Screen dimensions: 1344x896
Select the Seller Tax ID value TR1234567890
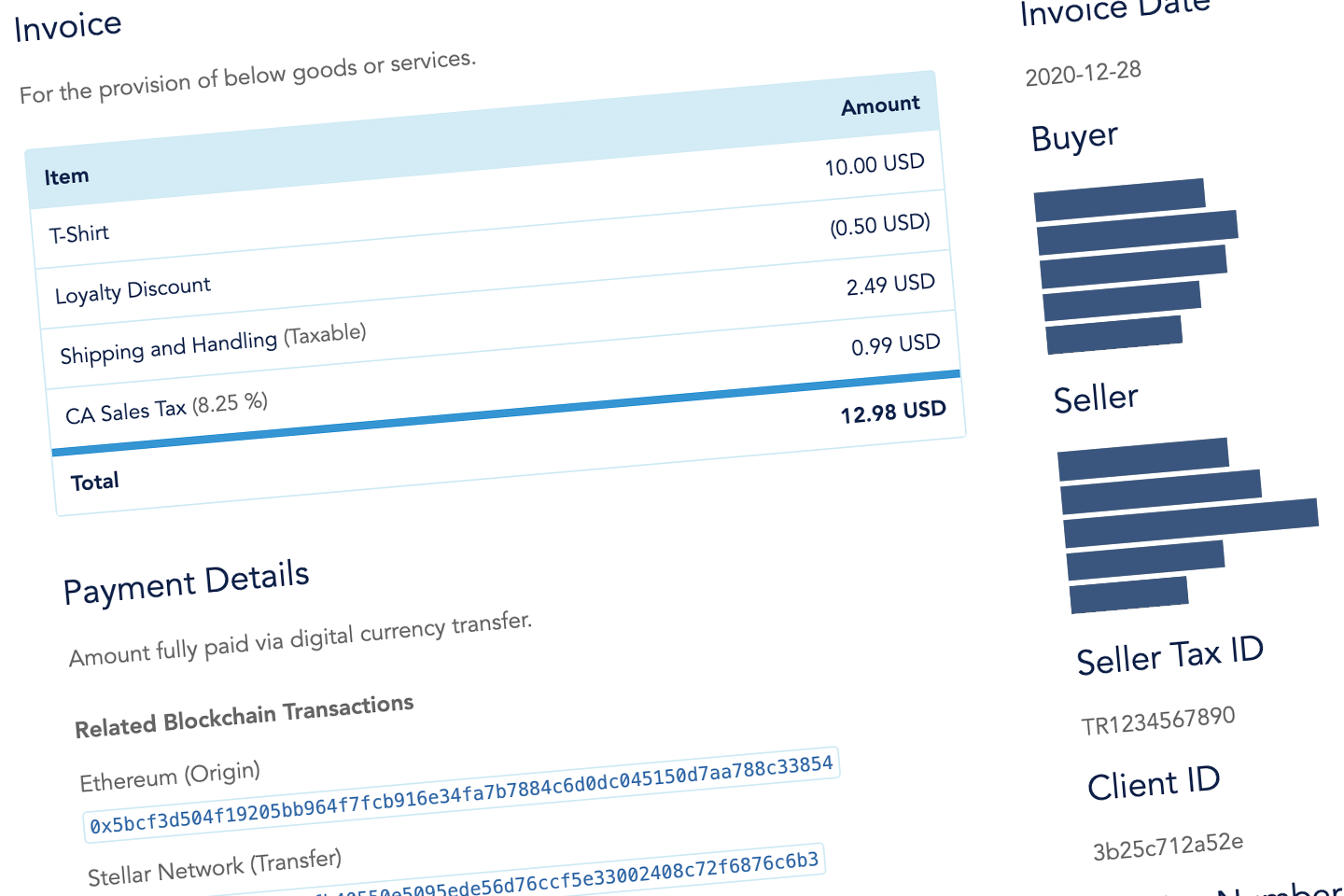click(x=1157, y=721)
